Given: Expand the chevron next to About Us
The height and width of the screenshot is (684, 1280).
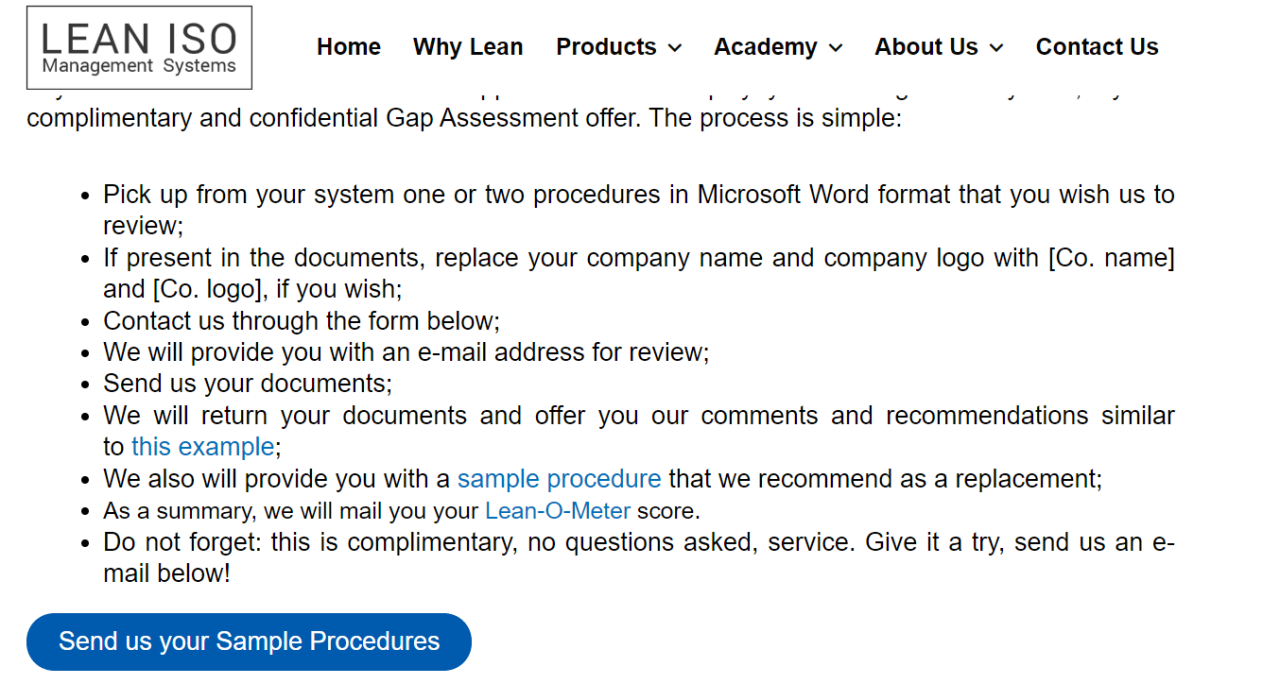Looking at the screenshot, I should tap(996, 48).
